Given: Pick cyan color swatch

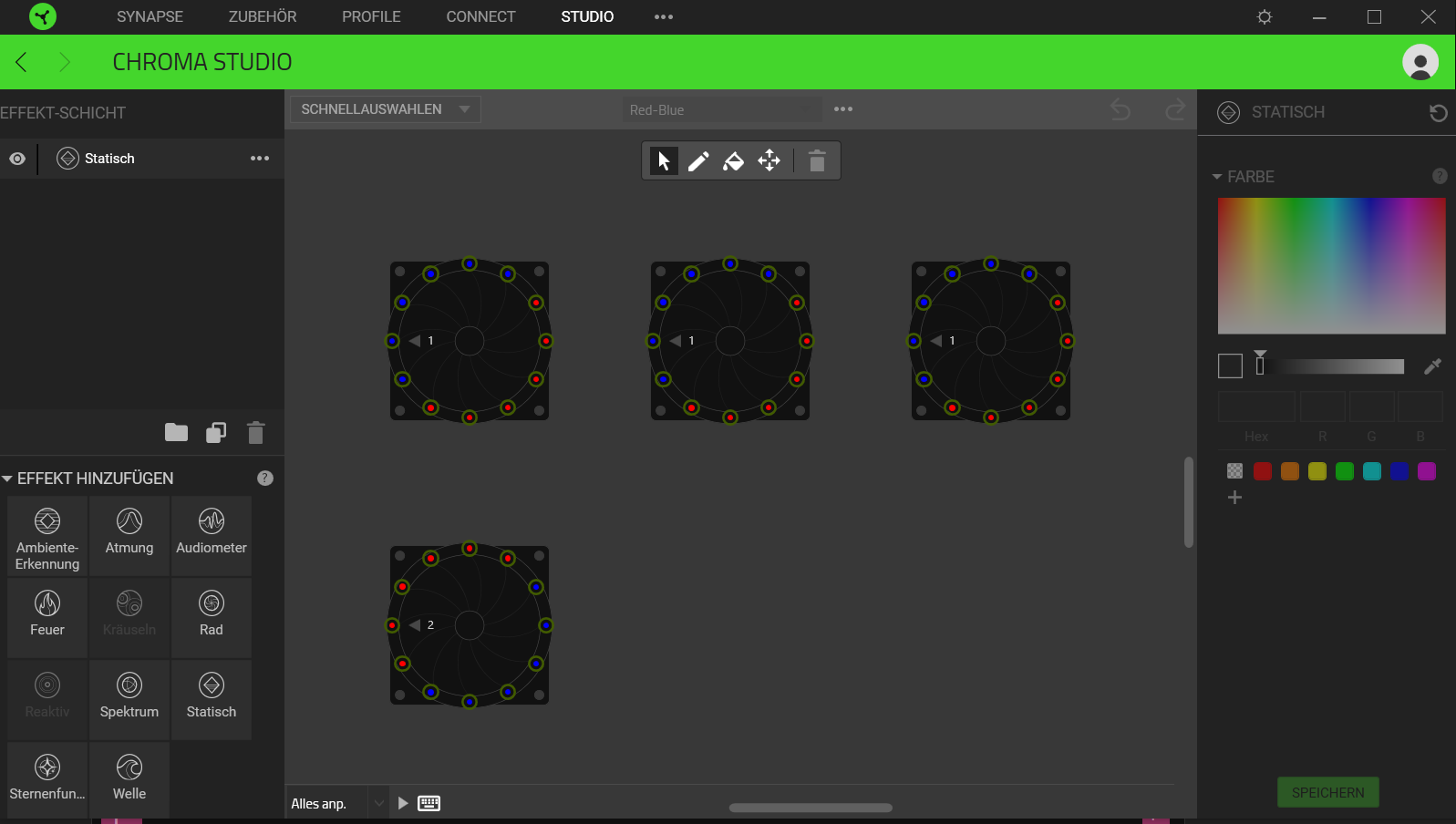Looking at the screenshot, I should [1372, 471].
